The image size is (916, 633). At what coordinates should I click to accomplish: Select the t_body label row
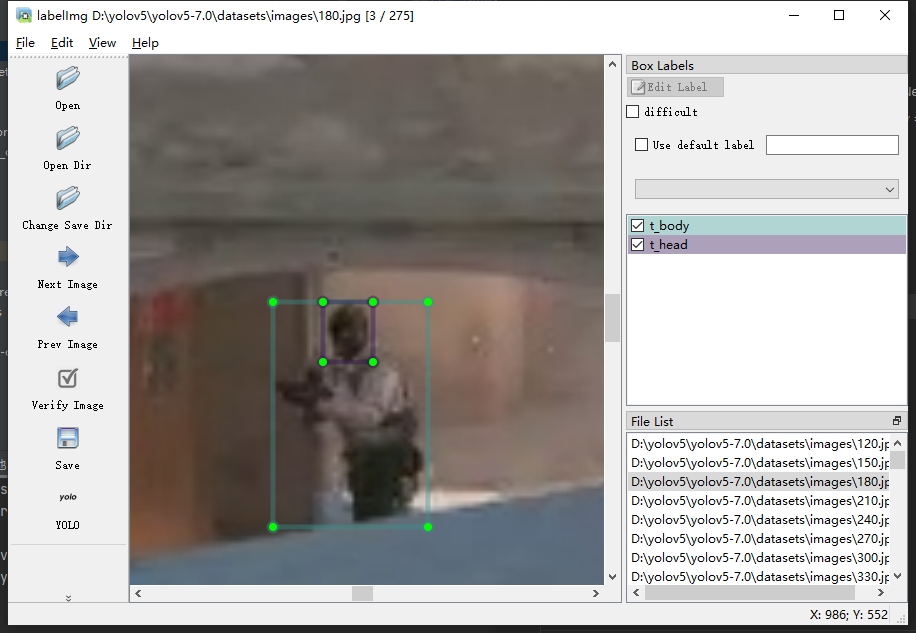coord(766,225)
